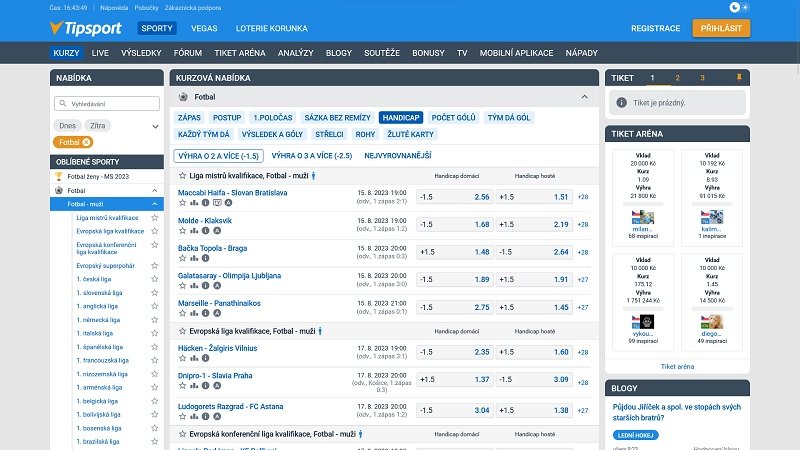Select VÝHRA O 3 A VÍCE (-2.5) subtab
Viewport: 800px width, 450px height.
point(312,156)
